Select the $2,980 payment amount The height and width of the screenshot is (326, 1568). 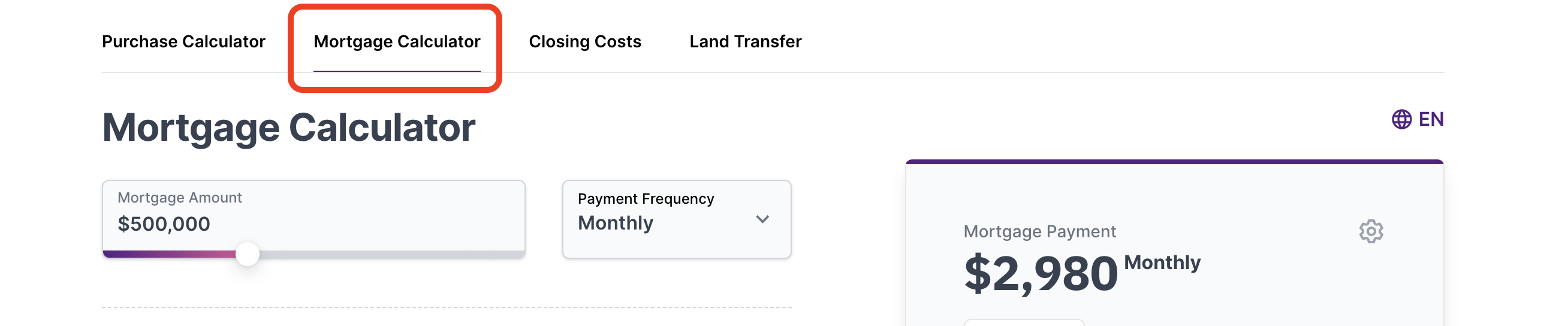(1041, 274)
